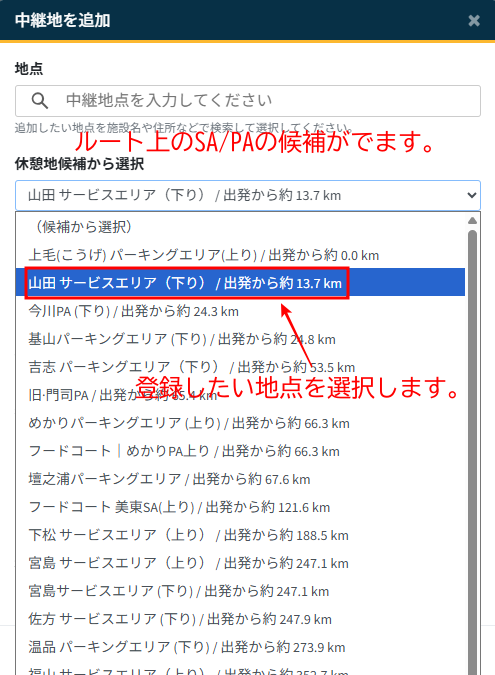Choose 吉志 パーキングエリア(下り) option
Screen dimensions: 495x675
click(240, 367)
